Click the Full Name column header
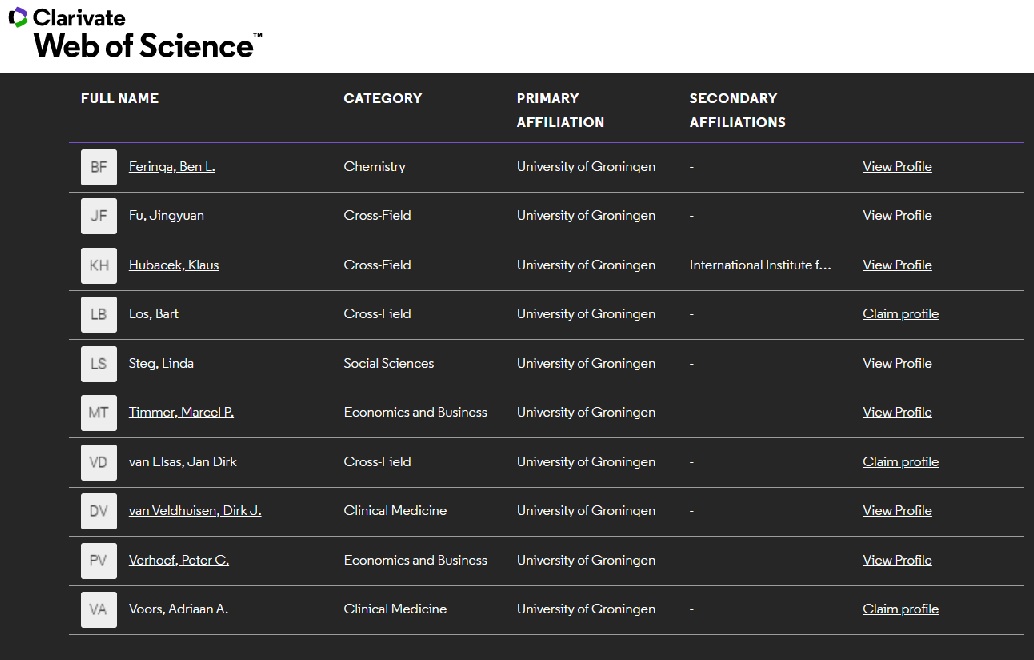 pyautogui.click(x=120, y=98)
